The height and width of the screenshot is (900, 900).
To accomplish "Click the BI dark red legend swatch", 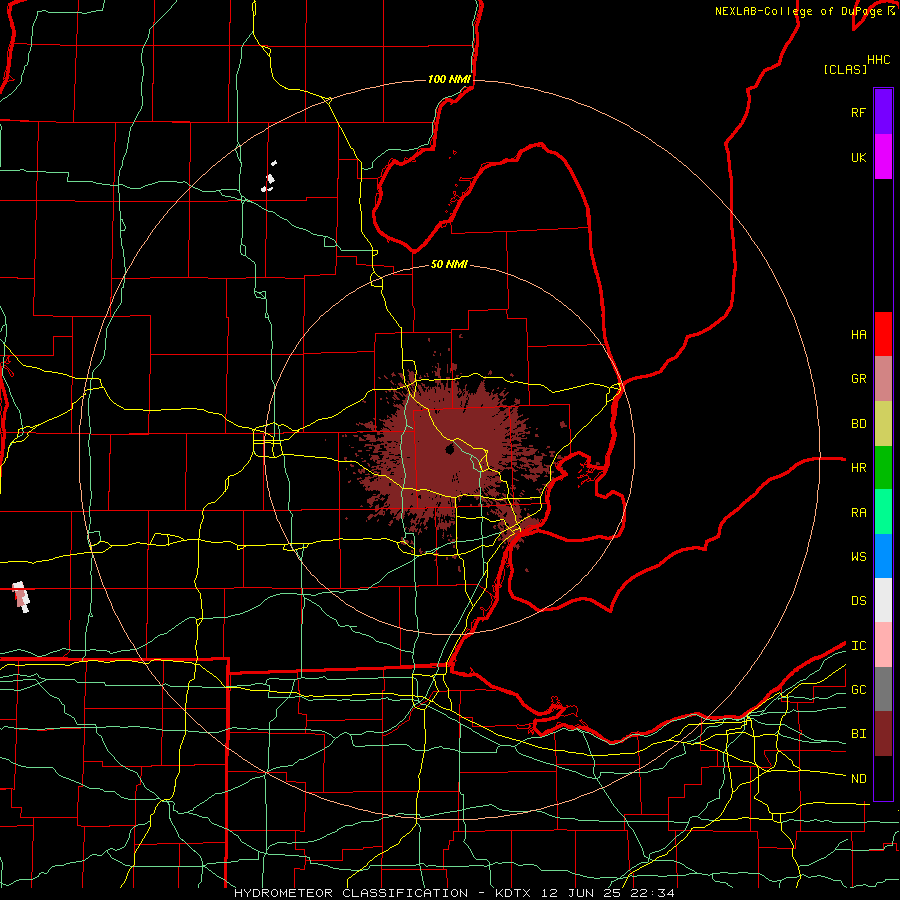I will click(x=883, y=734).
